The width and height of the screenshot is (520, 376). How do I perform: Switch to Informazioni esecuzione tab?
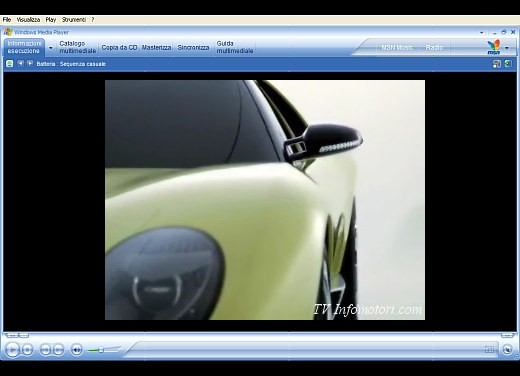coord(24,47)
